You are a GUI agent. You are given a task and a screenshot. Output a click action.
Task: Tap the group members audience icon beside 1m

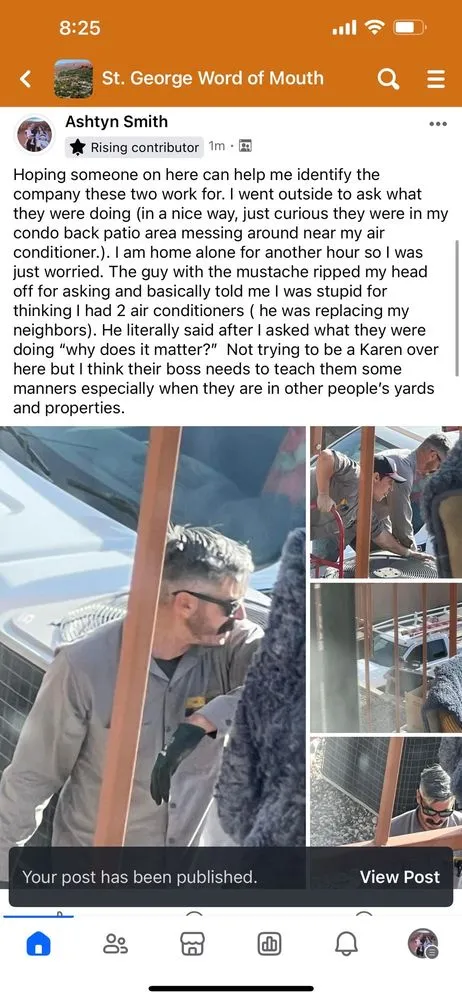tap(244, 147)
